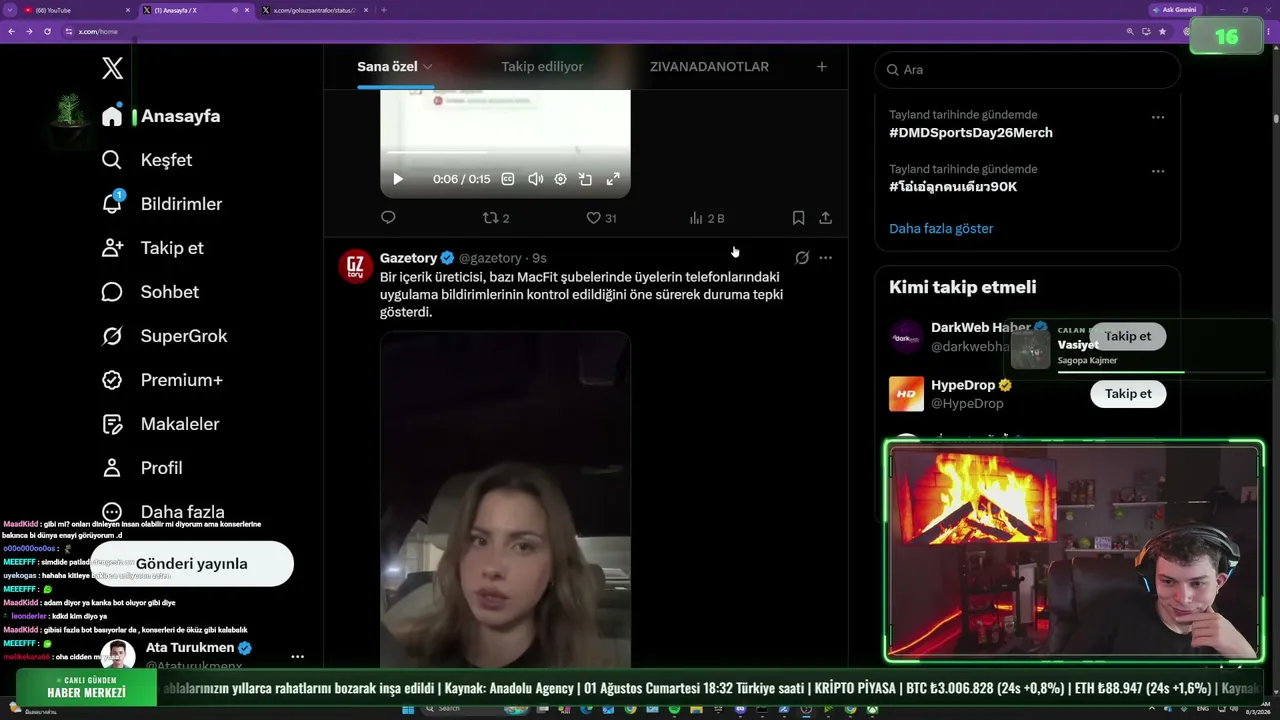Open trend #DMDSportsDay26Merch
The image size is (1280, 720).
coord(971,132)
